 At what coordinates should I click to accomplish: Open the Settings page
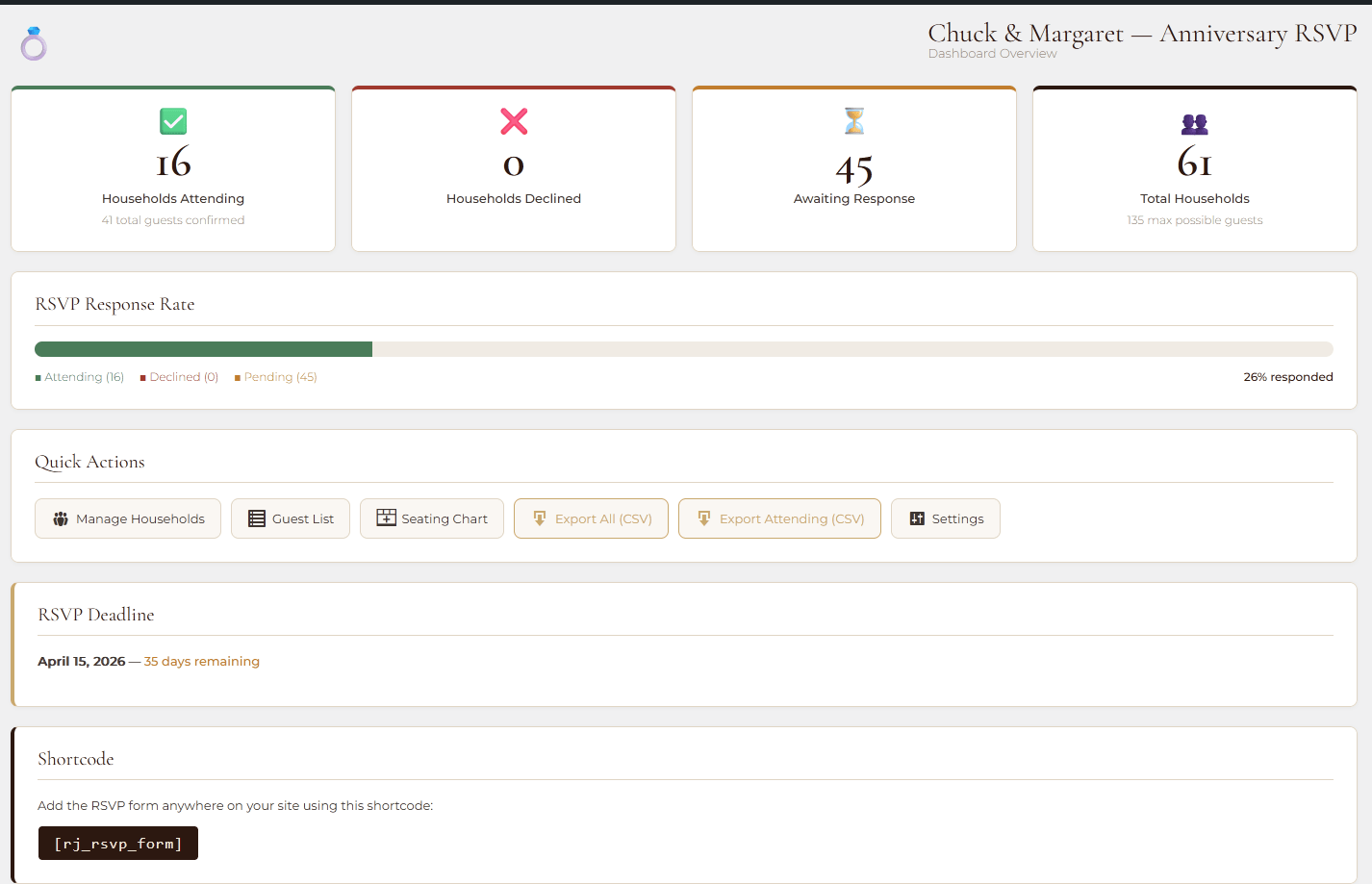tap(946, 518)
